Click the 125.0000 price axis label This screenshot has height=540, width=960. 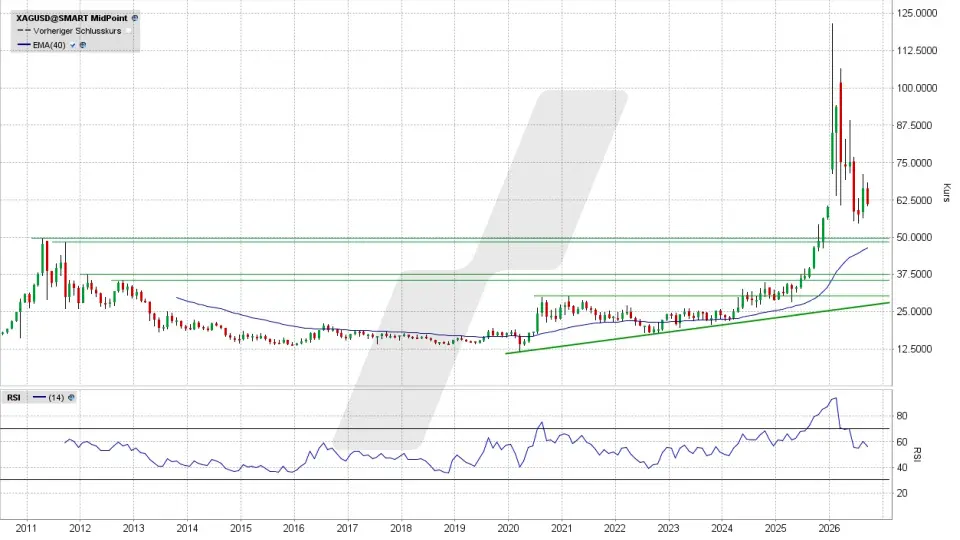[x=917, y=13]
